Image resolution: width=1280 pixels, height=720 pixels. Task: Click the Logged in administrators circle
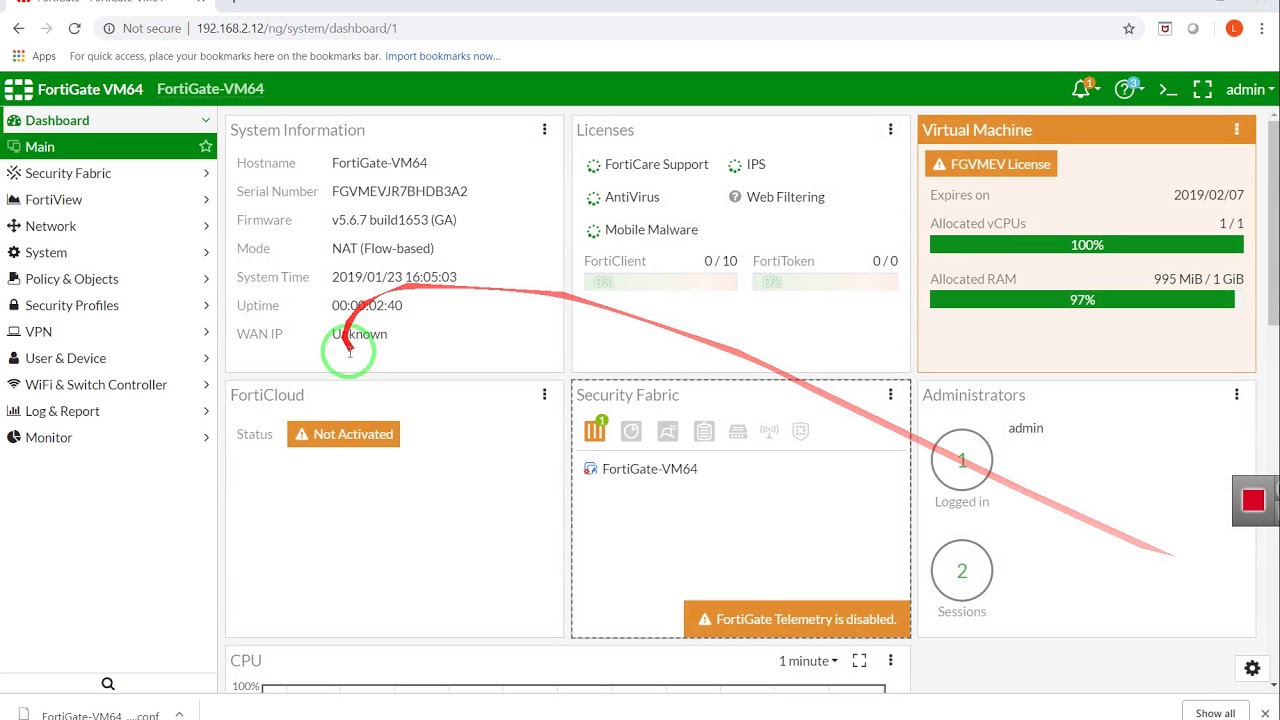coord(962,460)
